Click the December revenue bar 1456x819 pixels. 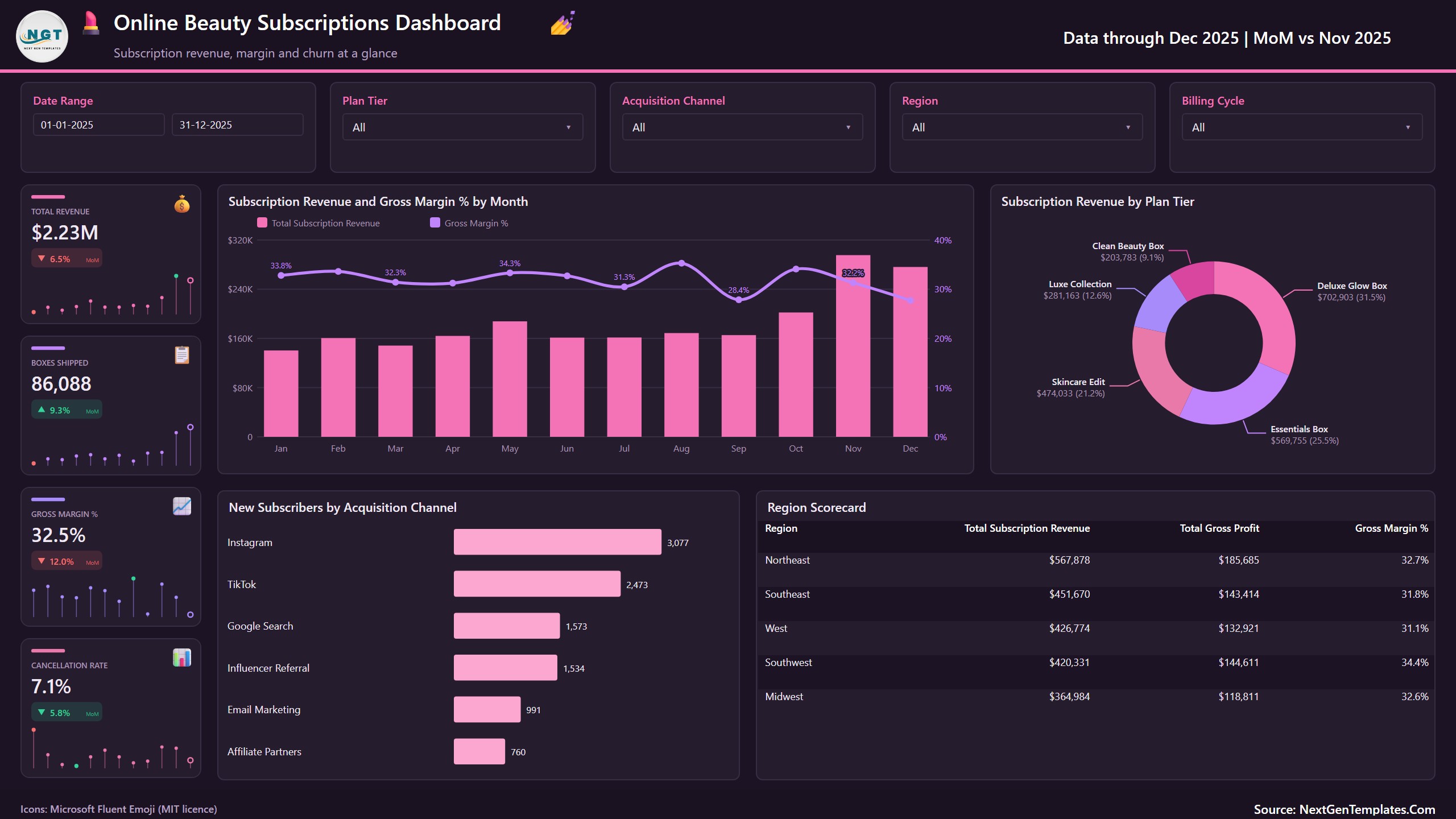click(x=910, y=351)
